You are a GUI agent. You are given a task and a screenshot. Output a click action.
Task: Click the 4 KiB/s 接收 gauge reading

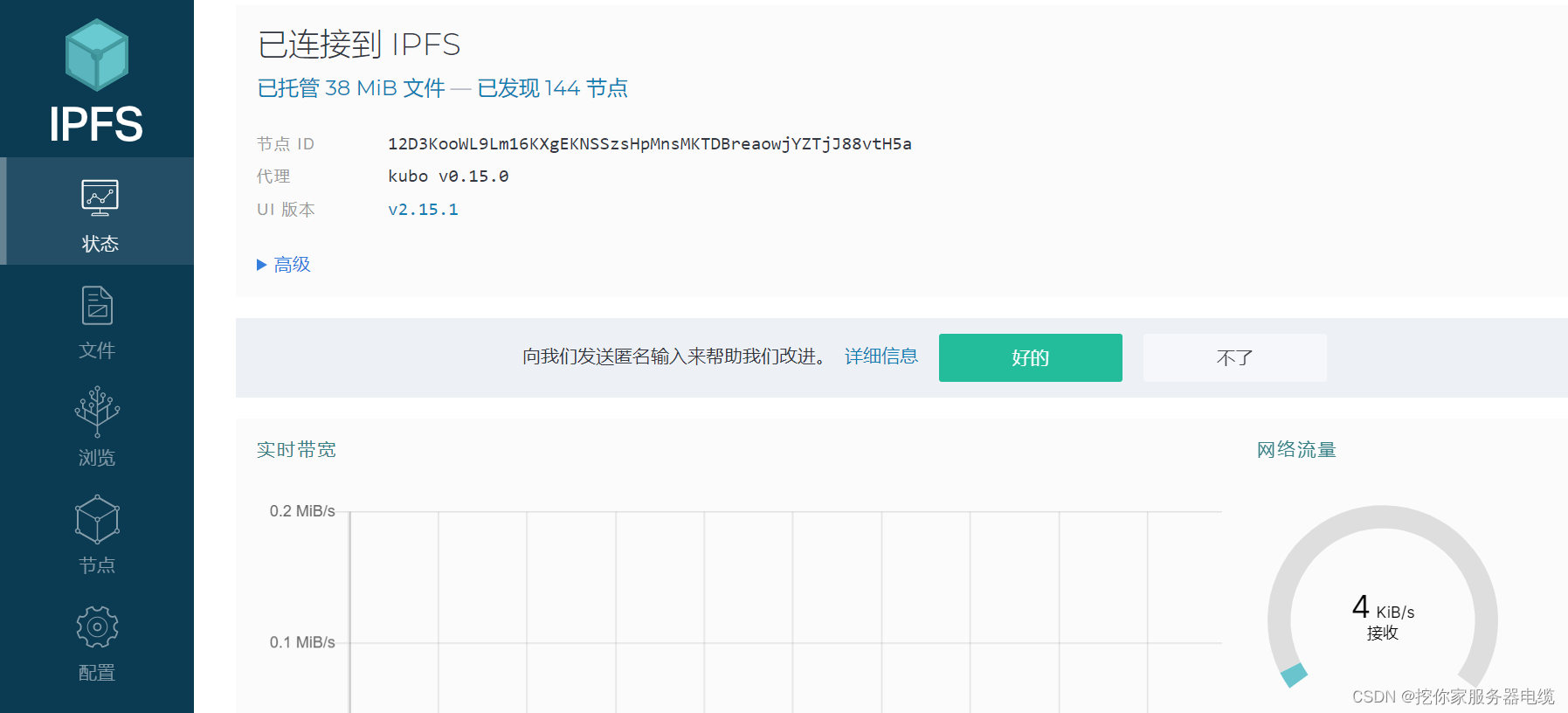point(1383,617)
